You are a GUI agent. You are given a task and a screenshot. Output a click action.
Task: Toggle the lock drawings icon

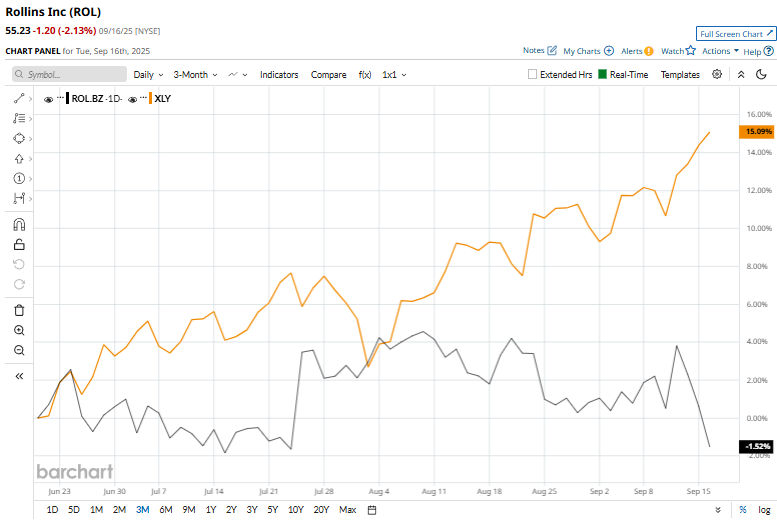pos(19,244)
